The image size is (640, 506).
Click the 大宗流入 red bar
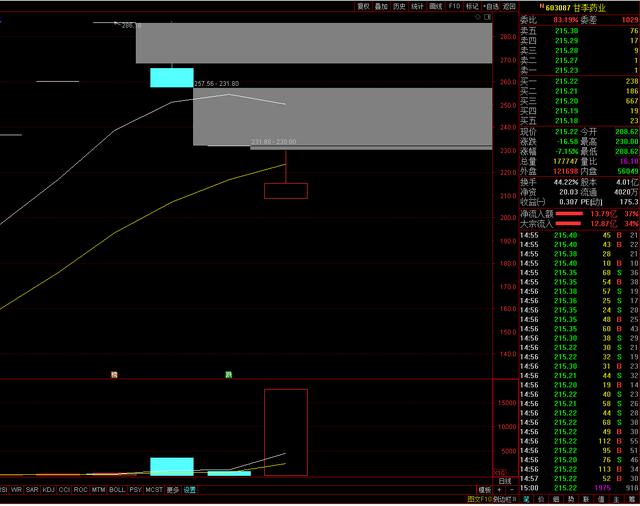568,223
